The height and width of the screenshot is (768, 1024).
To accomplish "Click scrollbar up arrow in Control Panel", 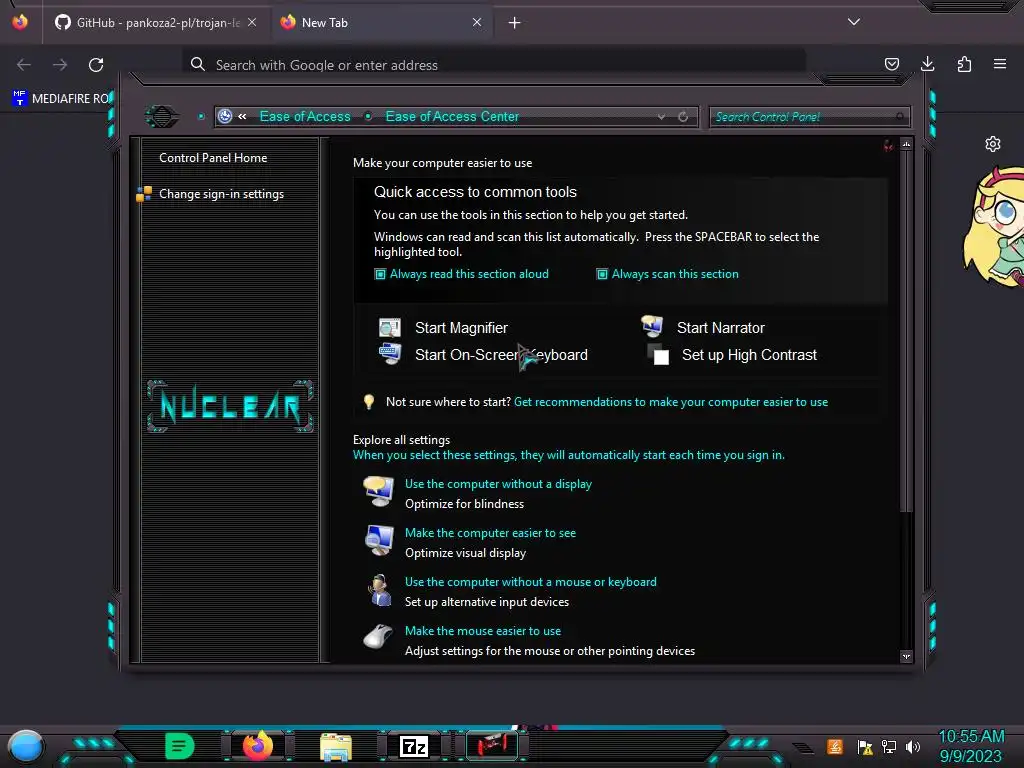I will (x=906, y=144).
